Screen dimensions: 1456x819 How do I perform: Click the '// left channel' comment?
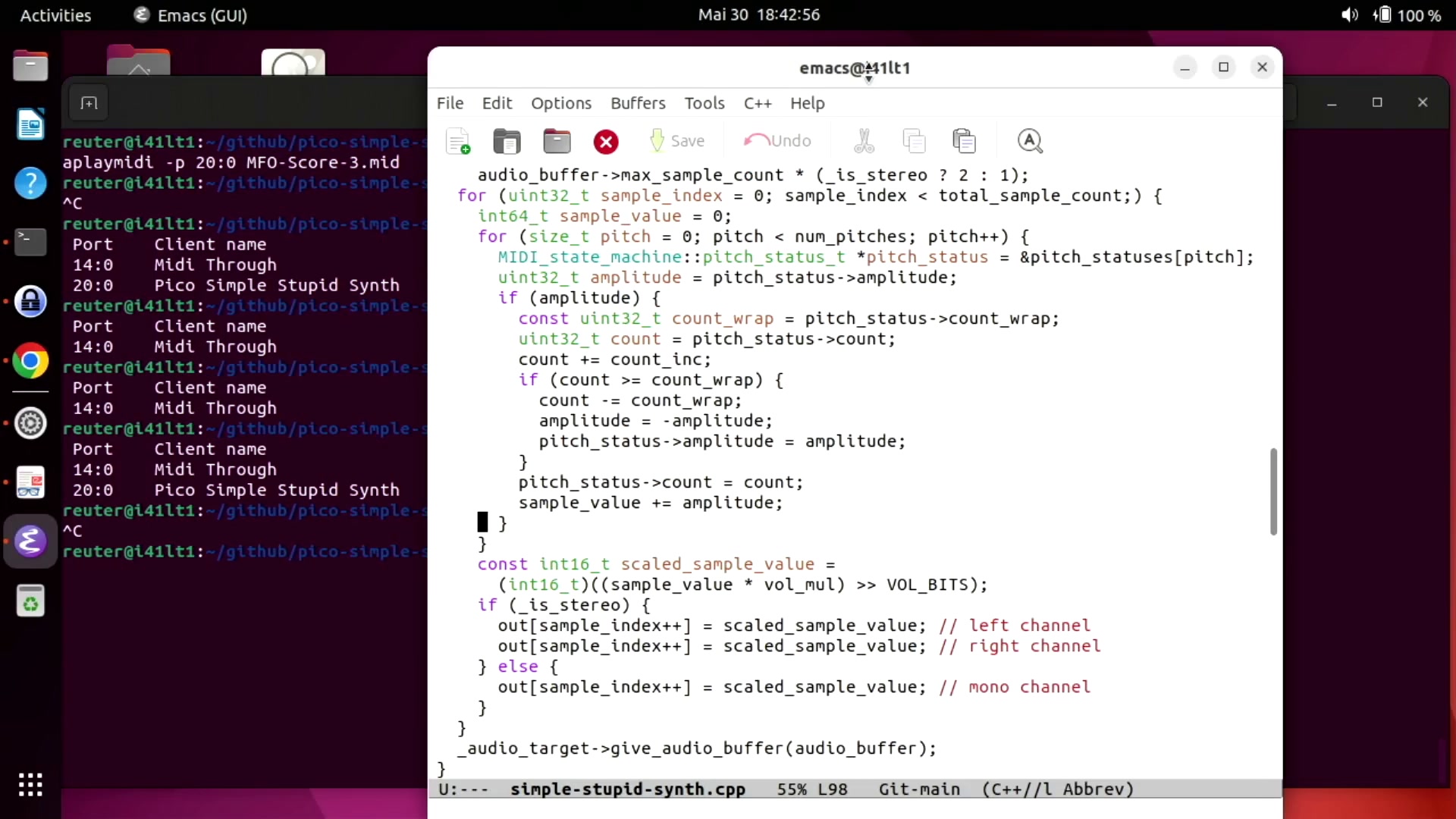click(x=1014, y=626)
